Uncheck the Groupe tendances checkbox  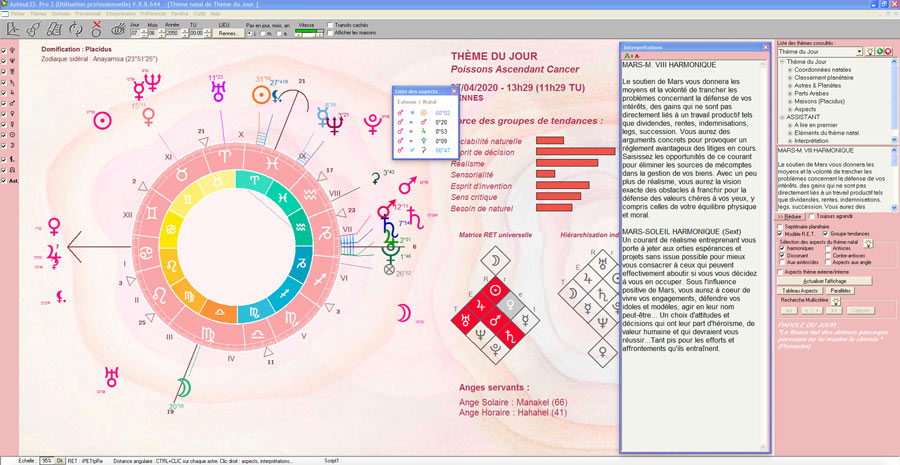(825, 234)
